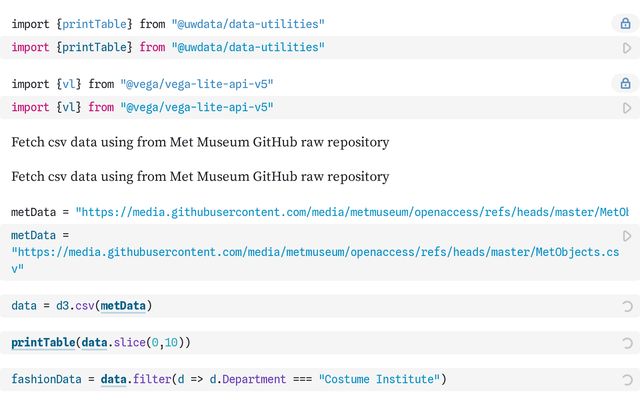Click the spinner icon on the printTable(data.slice) cell

[627, 343]
